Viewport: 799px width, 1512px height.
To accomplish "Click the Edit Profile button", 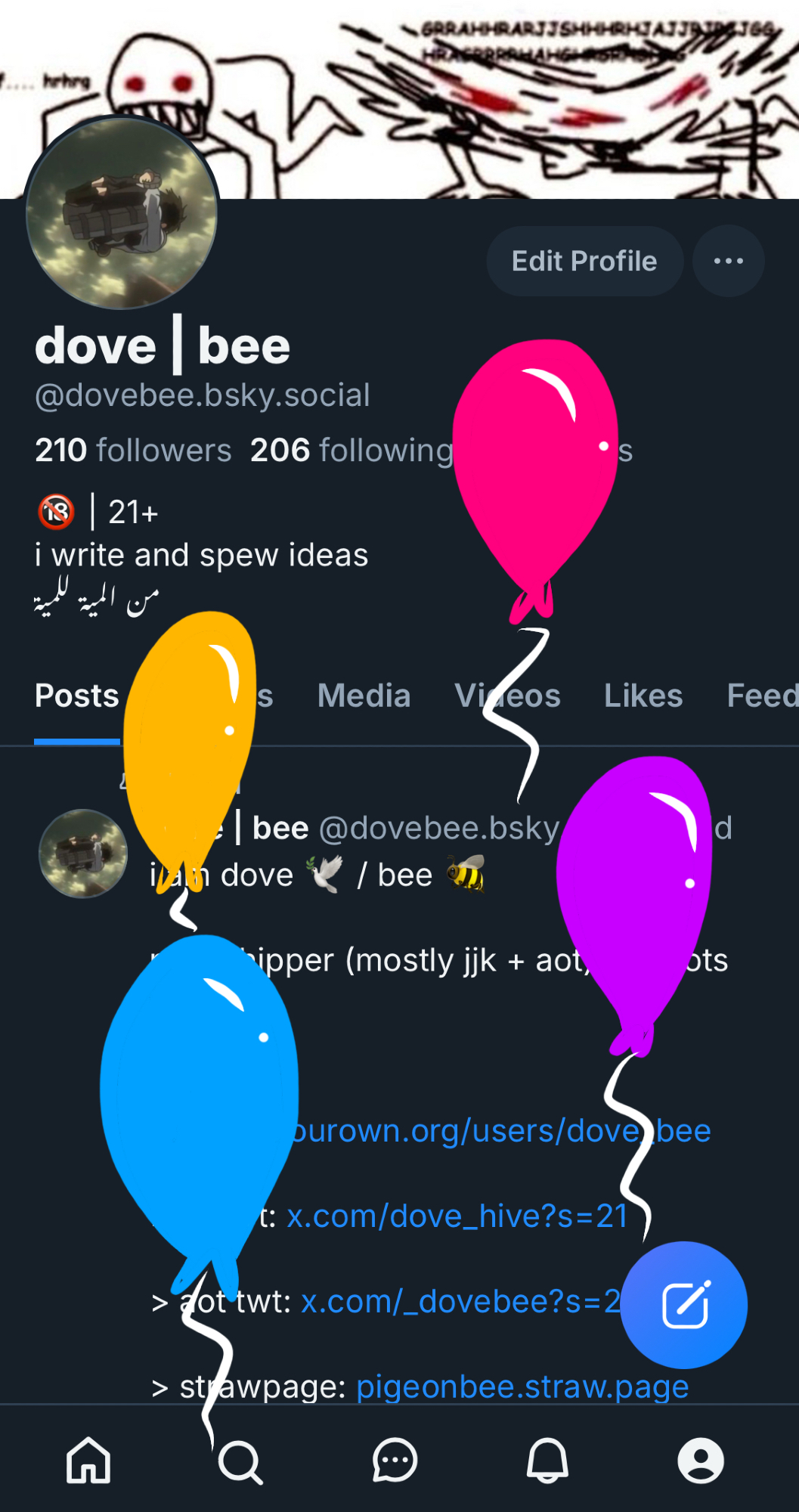I will pos(584,261).
